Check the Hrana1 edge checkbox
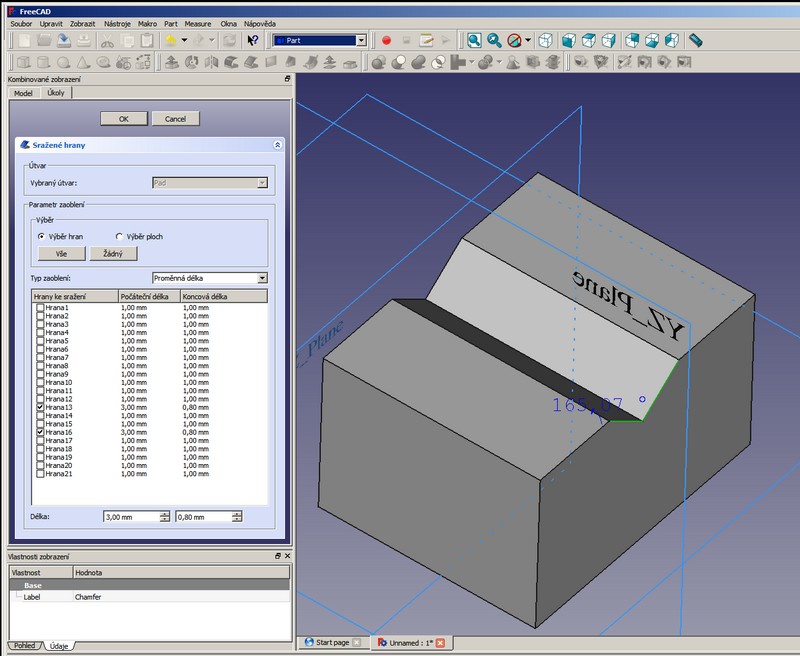800x656 pixels. coord(40,308)
